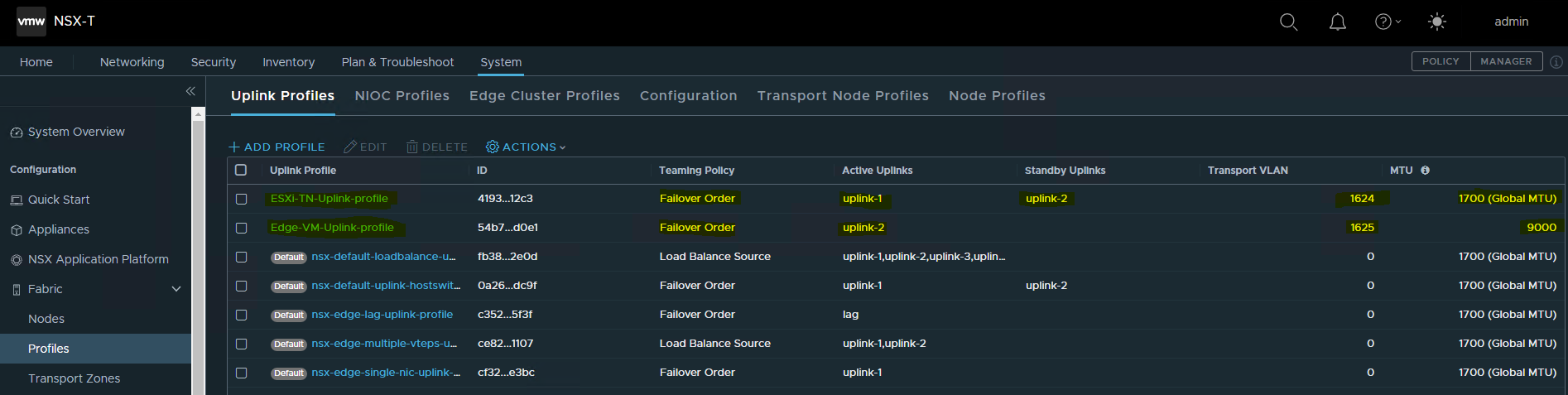
Task: Open the help question mark menu
Action: (x=1388, y=22)
